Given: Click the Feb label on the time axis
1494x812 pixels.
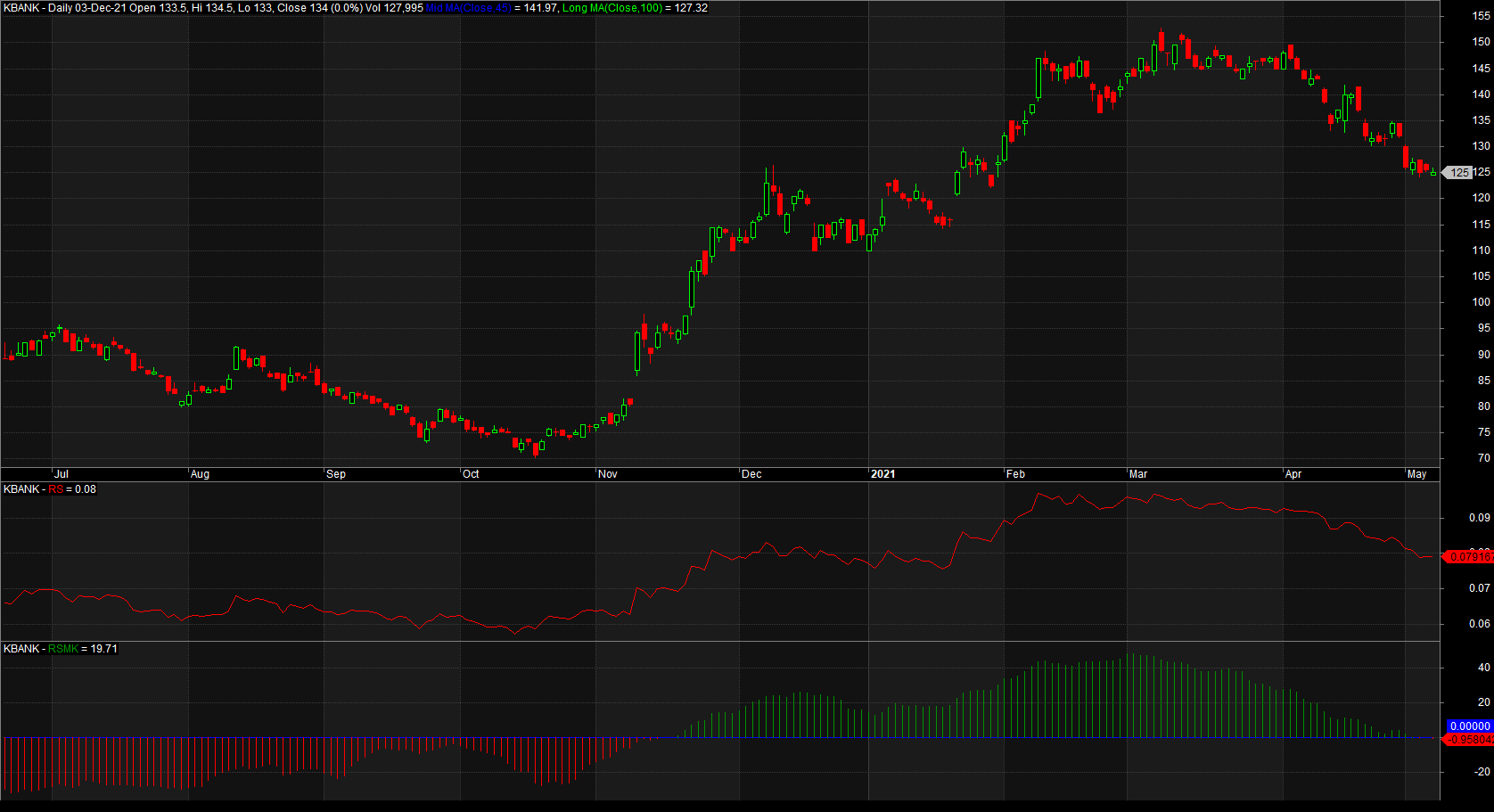Looking at the screenshot, I should pyautogui.click(x=1015, y=474).
